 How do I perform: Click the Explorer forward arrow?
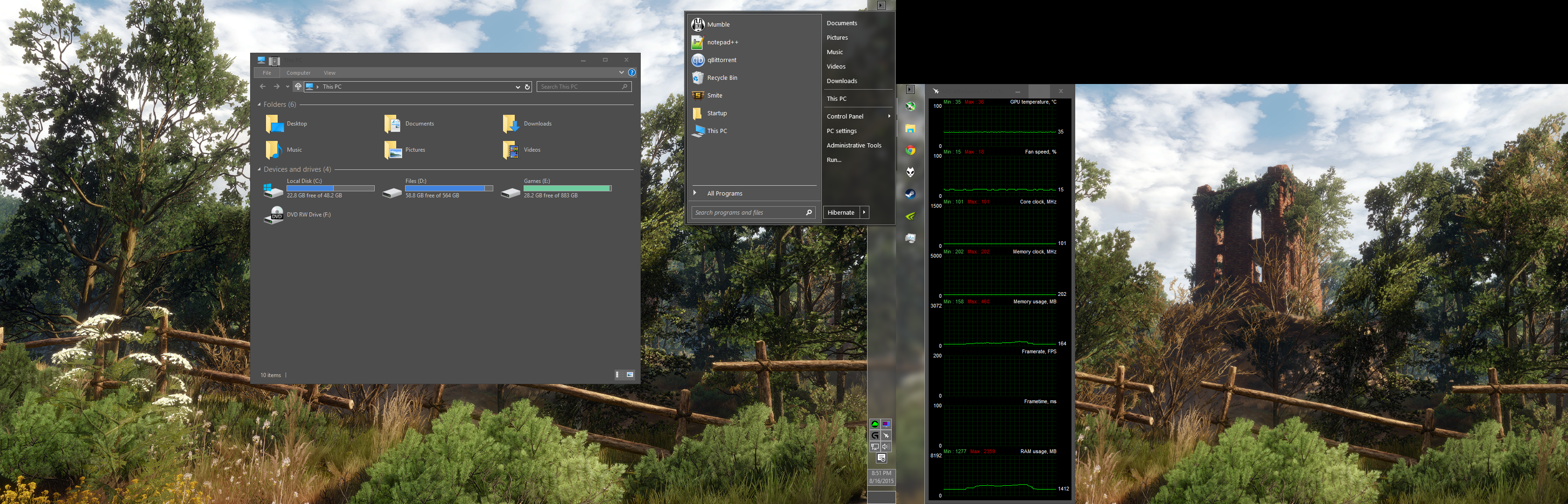coord(276,86)
